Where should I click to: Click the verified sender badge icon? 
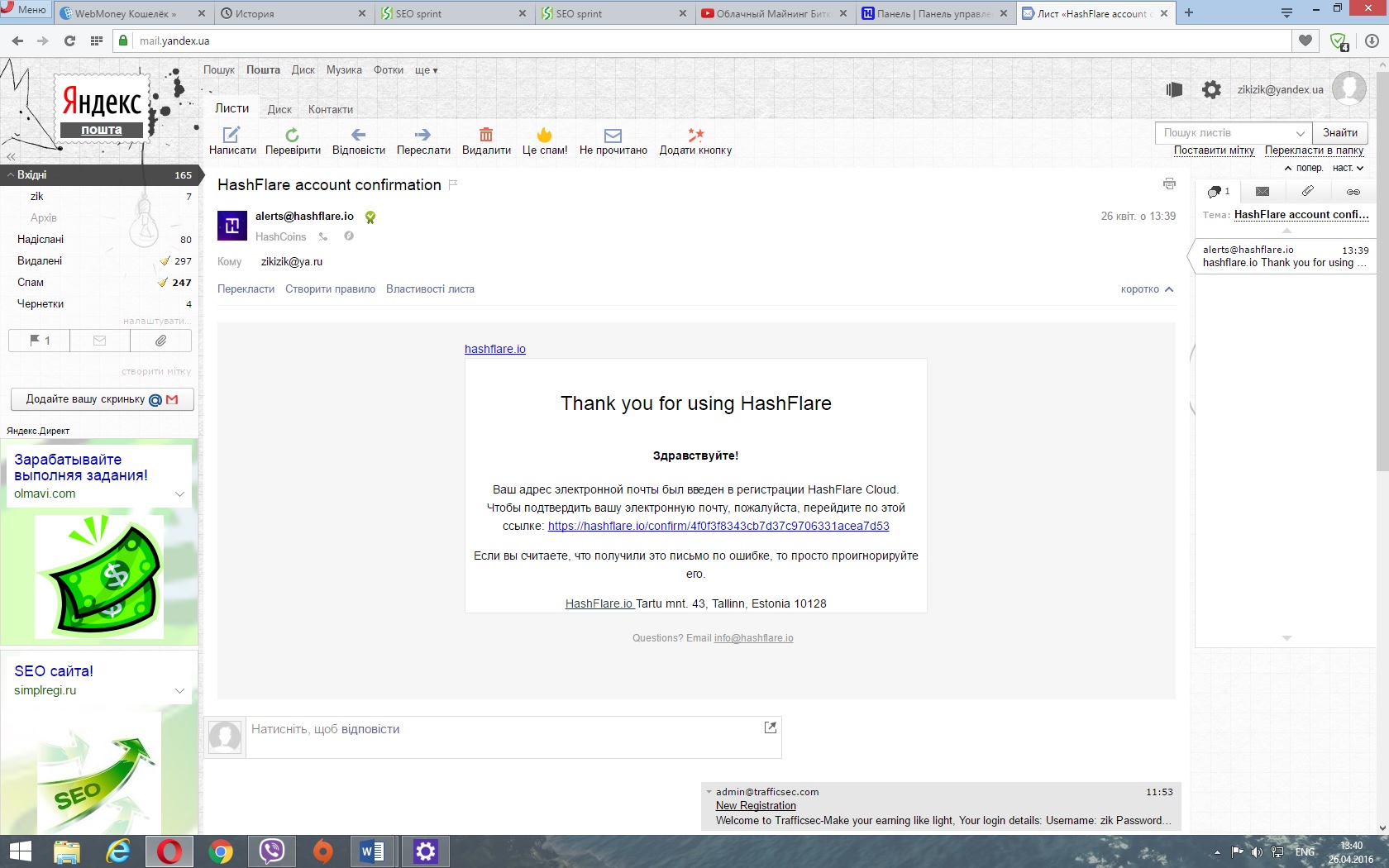pyautogui.click(x=370, y=217)
